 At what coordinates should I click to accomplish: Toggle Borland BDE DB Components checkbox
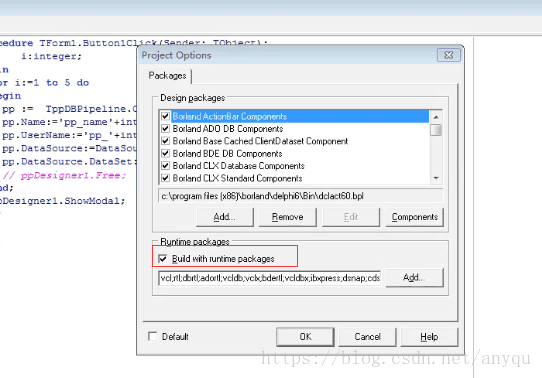click(x=166, y=153)
